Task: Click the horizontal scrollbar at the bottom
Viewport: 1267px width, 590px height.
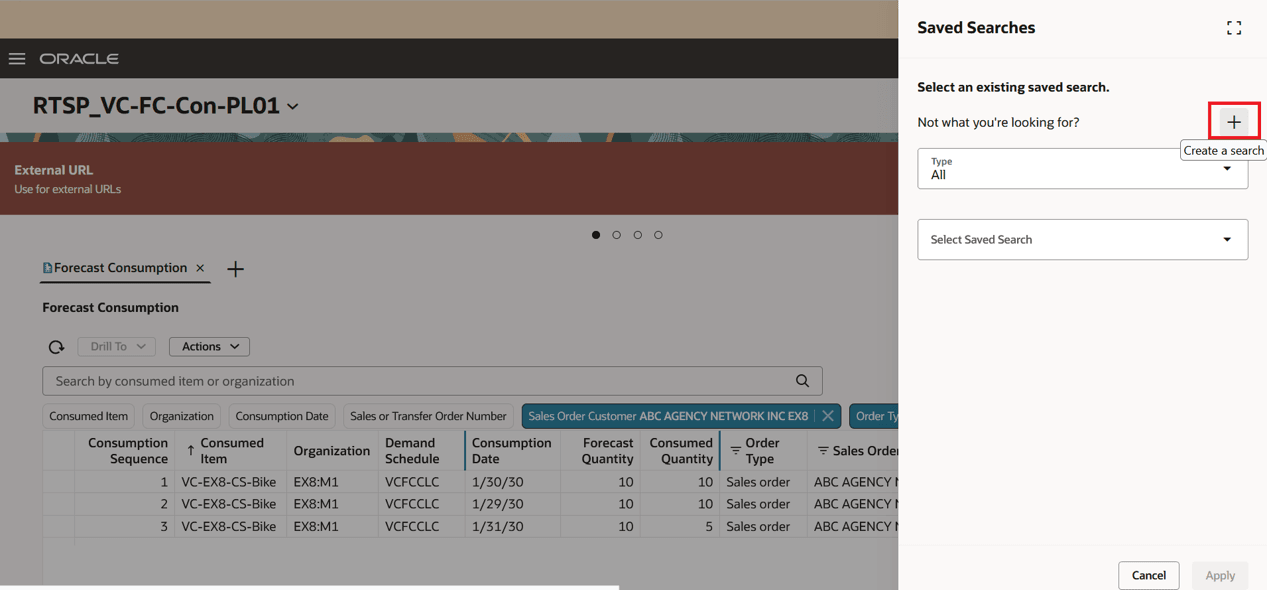Action: [x=309, y=587]
